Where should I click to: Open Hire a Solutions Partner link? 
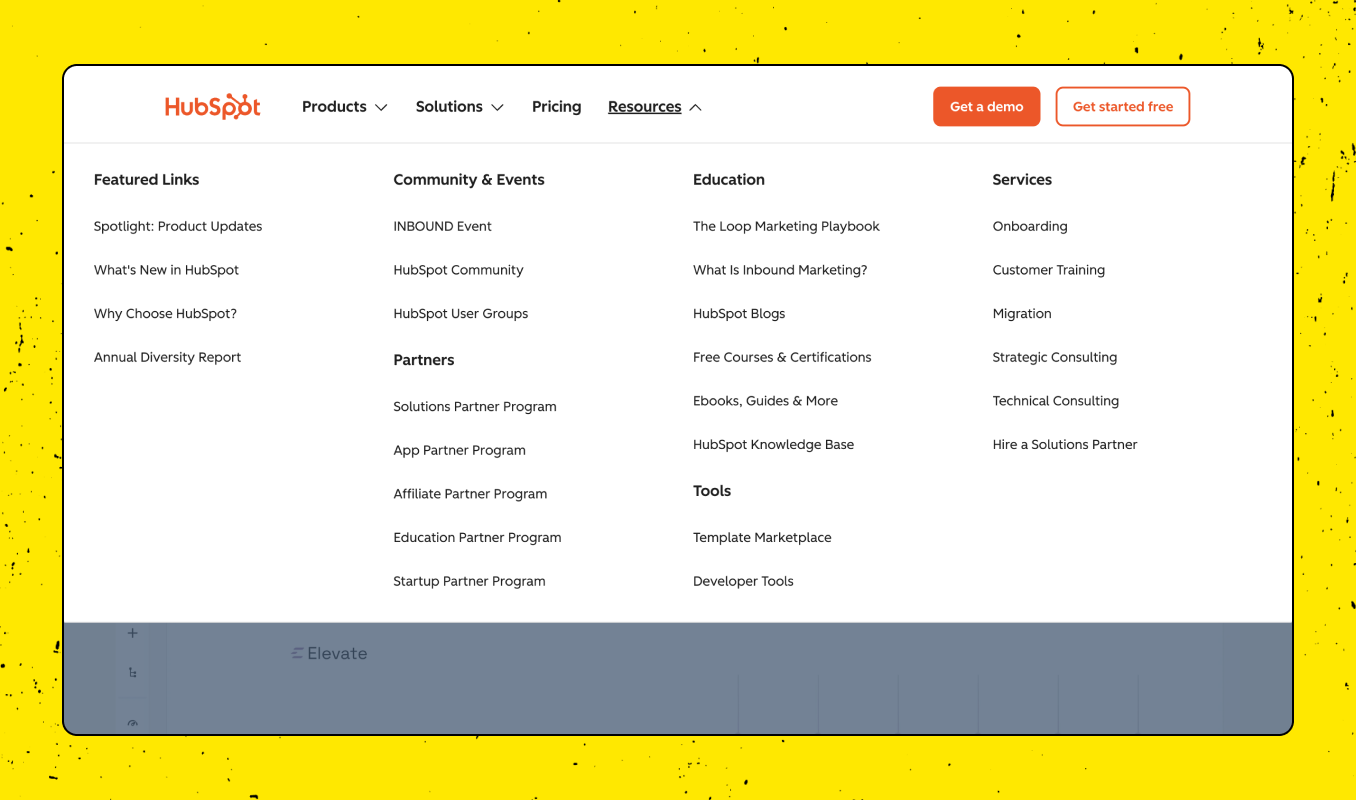[1064, 445]
